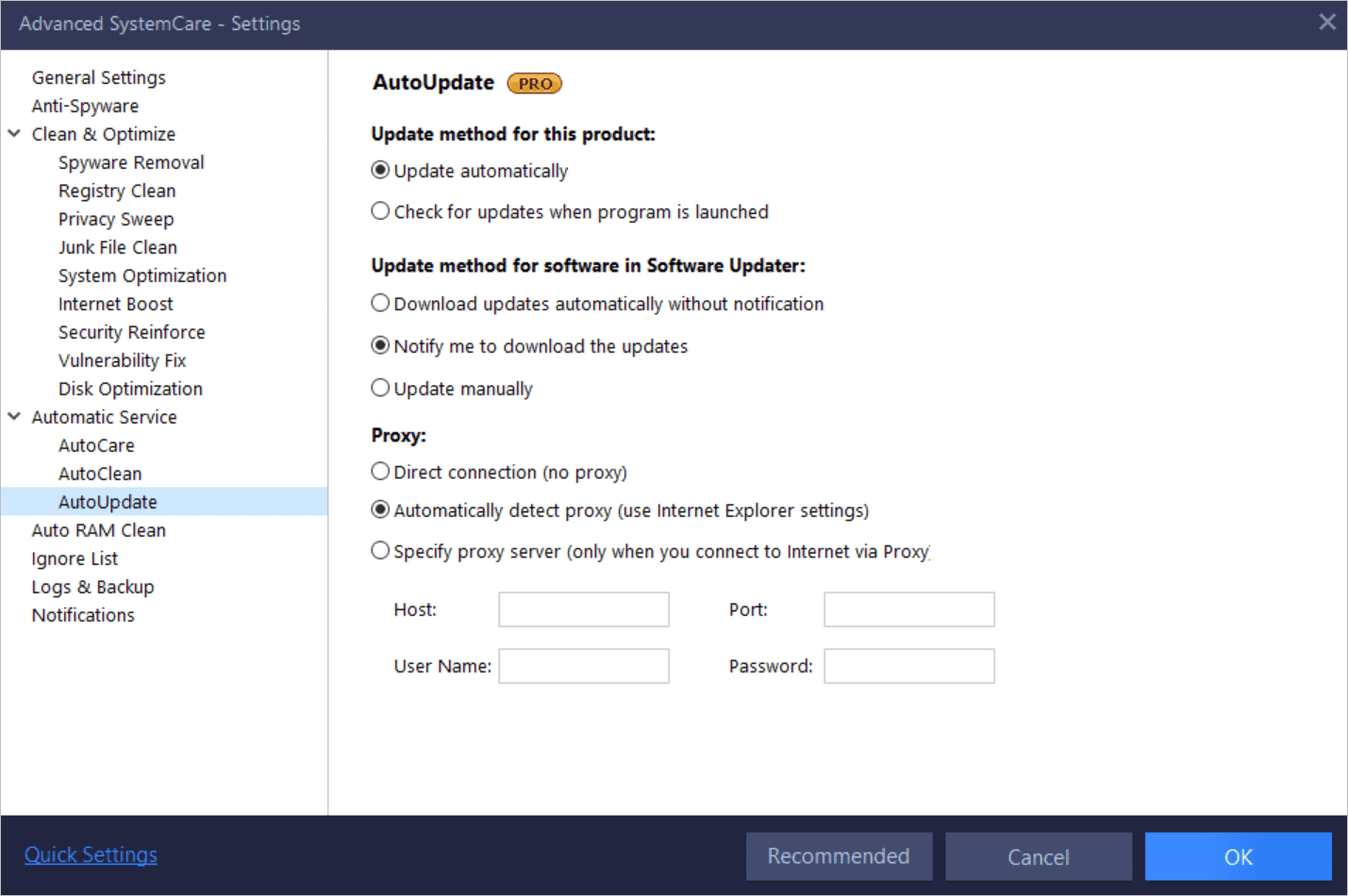Choose Notify me to download the updates
This screenshot has height=896, width=1348.
pyautogui.click(x=380, y=346)
